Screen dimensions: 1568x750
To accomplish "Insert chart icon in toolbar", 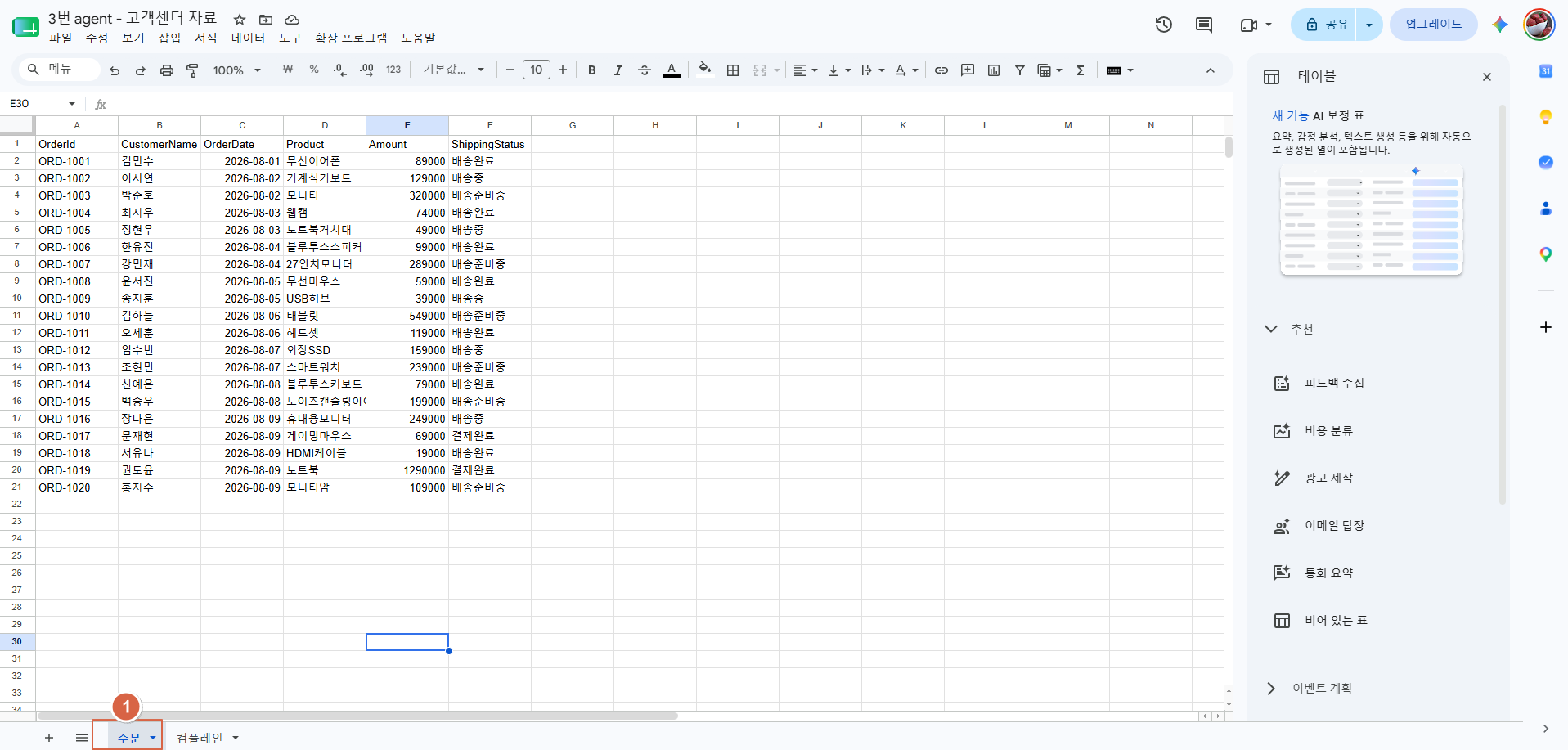I will (994, 70).
